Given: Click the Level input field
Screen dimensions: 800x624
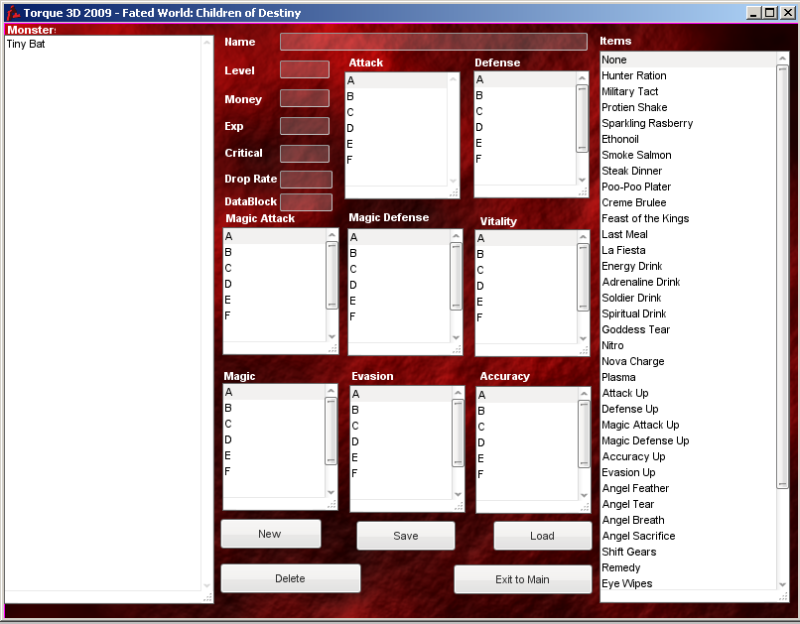Looking at the screenshot, I should point(305,69).
